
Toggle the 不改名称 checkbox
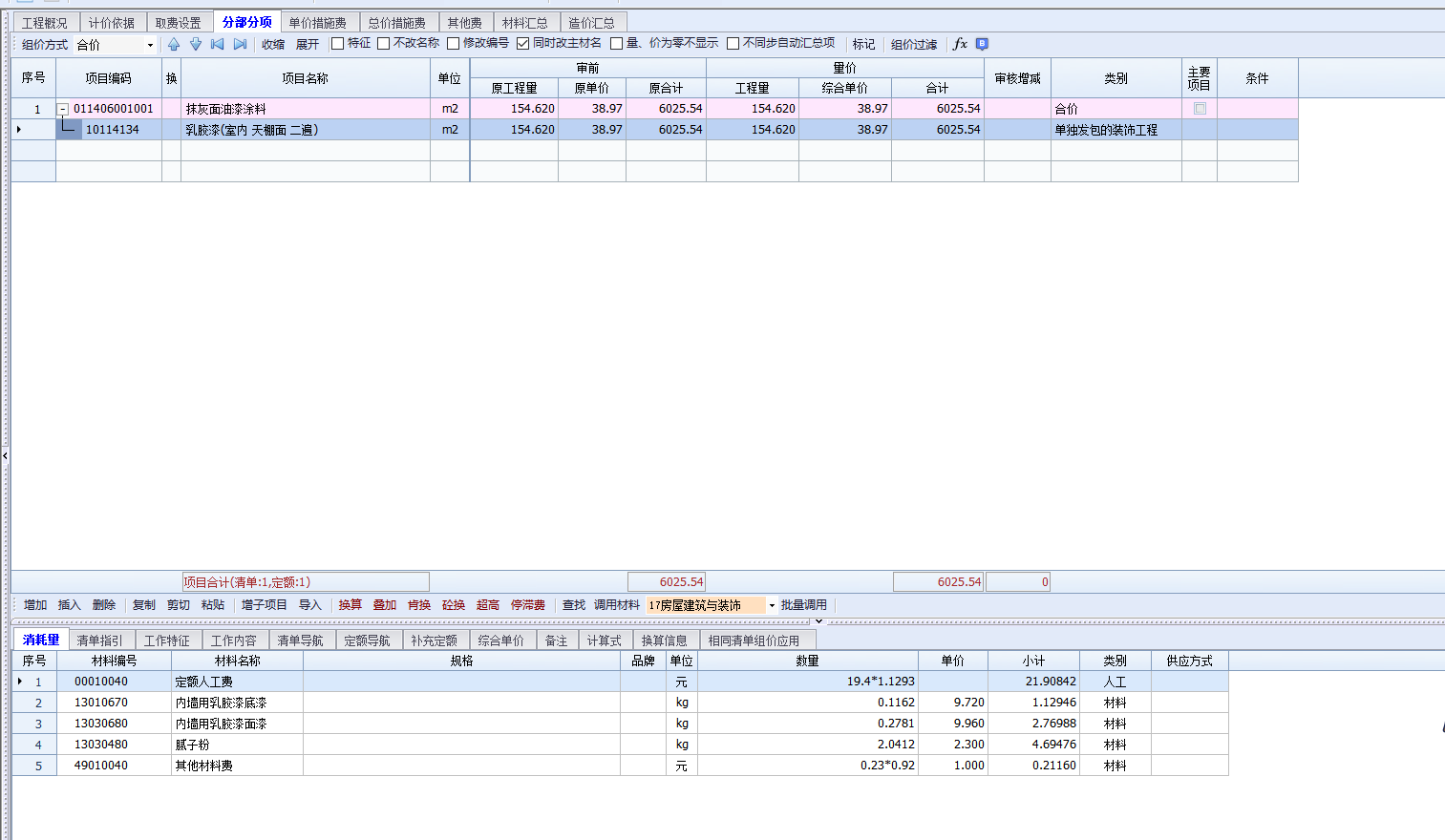(383, 44)
